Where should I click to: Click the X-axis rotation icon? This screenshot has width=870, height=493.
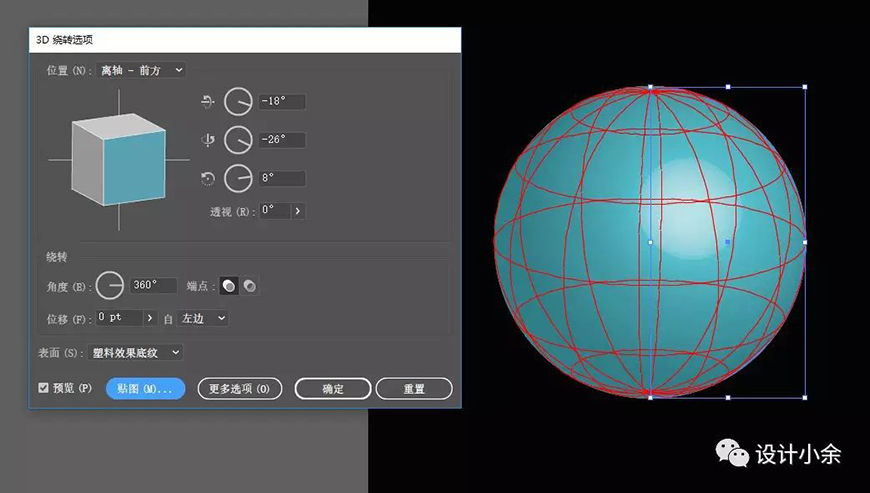tap(208, 101)
